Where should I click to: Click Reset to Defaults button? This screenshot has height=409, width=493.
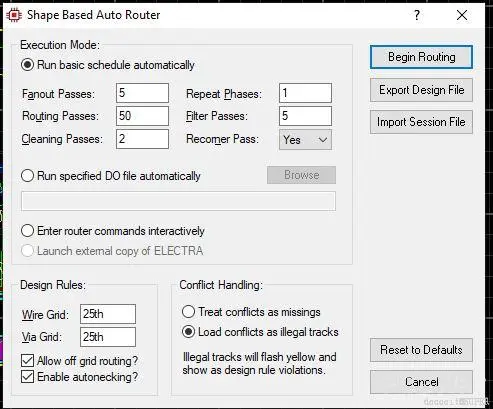click(421, 350)
